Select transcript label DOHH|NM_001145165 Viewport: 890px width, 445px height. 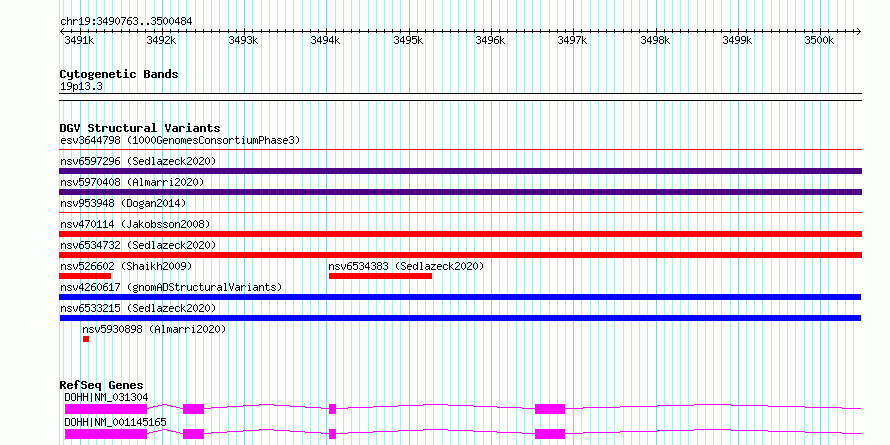(115, 423)
